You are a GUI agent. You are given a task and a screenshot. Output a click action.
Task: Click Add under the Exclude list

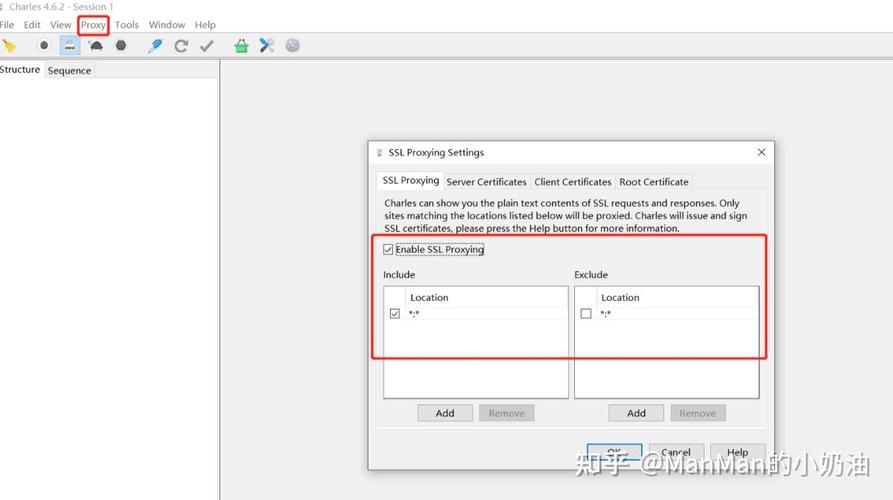pyautogui.click(x=636, y=413)
